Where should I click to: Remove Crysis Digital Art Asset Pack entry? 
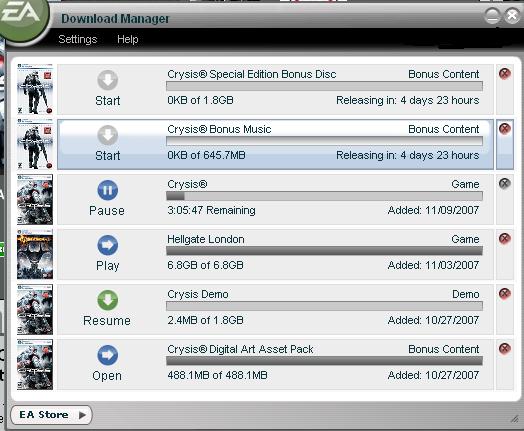[505, 348]
